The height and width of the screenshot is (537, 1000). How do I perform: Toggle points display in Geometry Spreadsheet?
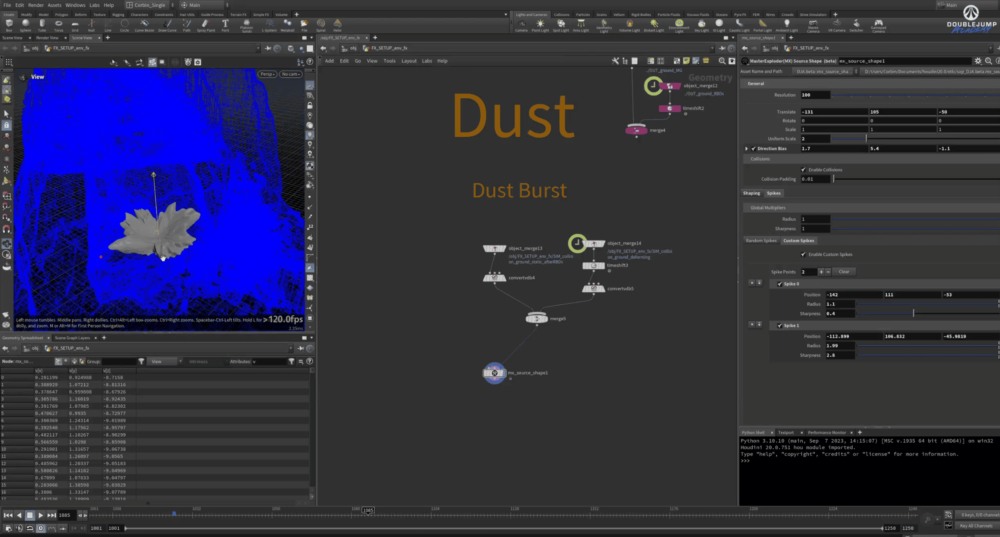click(58, 362)
